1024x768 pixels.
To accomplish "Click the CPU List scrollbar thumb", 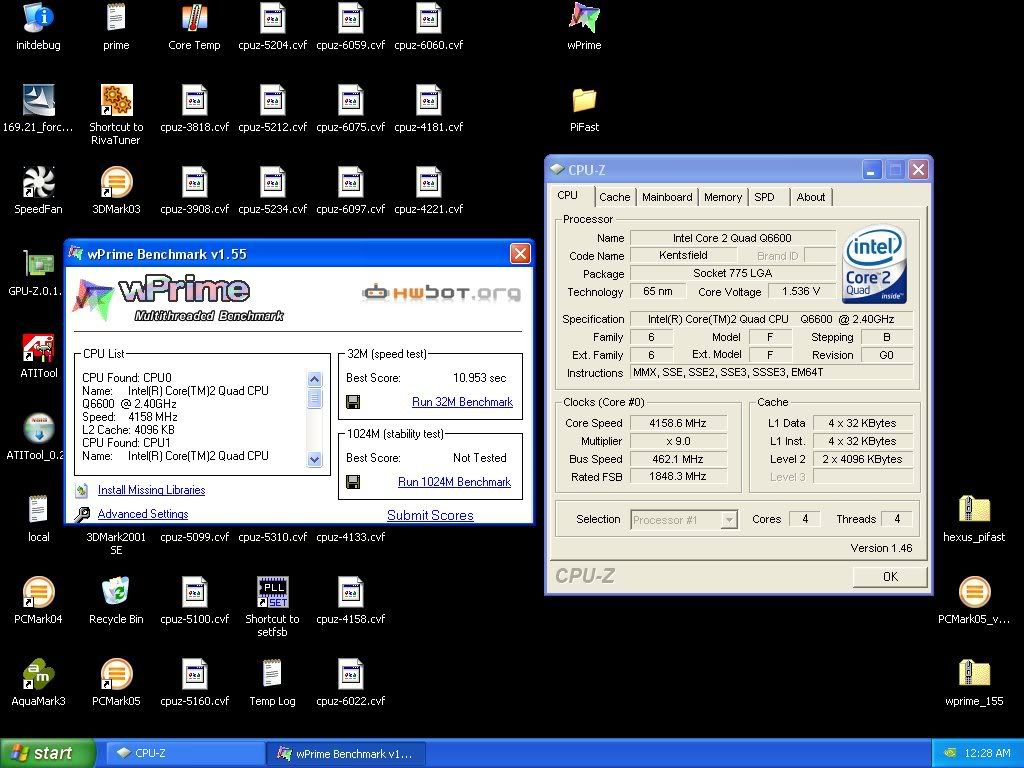I will click(x=315, y=398).
